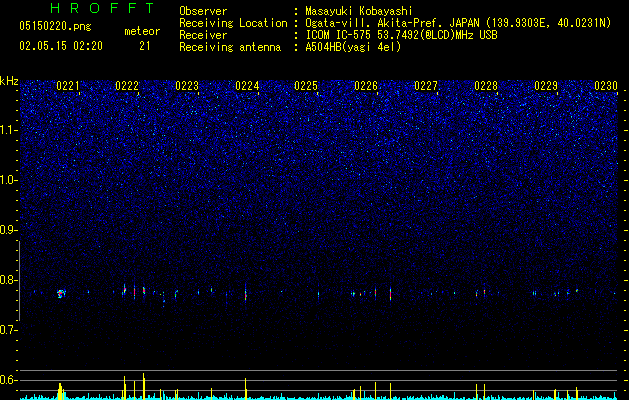Click the 0230 time marker
Screen dimensions: 629x400
[x=606, y=86]
